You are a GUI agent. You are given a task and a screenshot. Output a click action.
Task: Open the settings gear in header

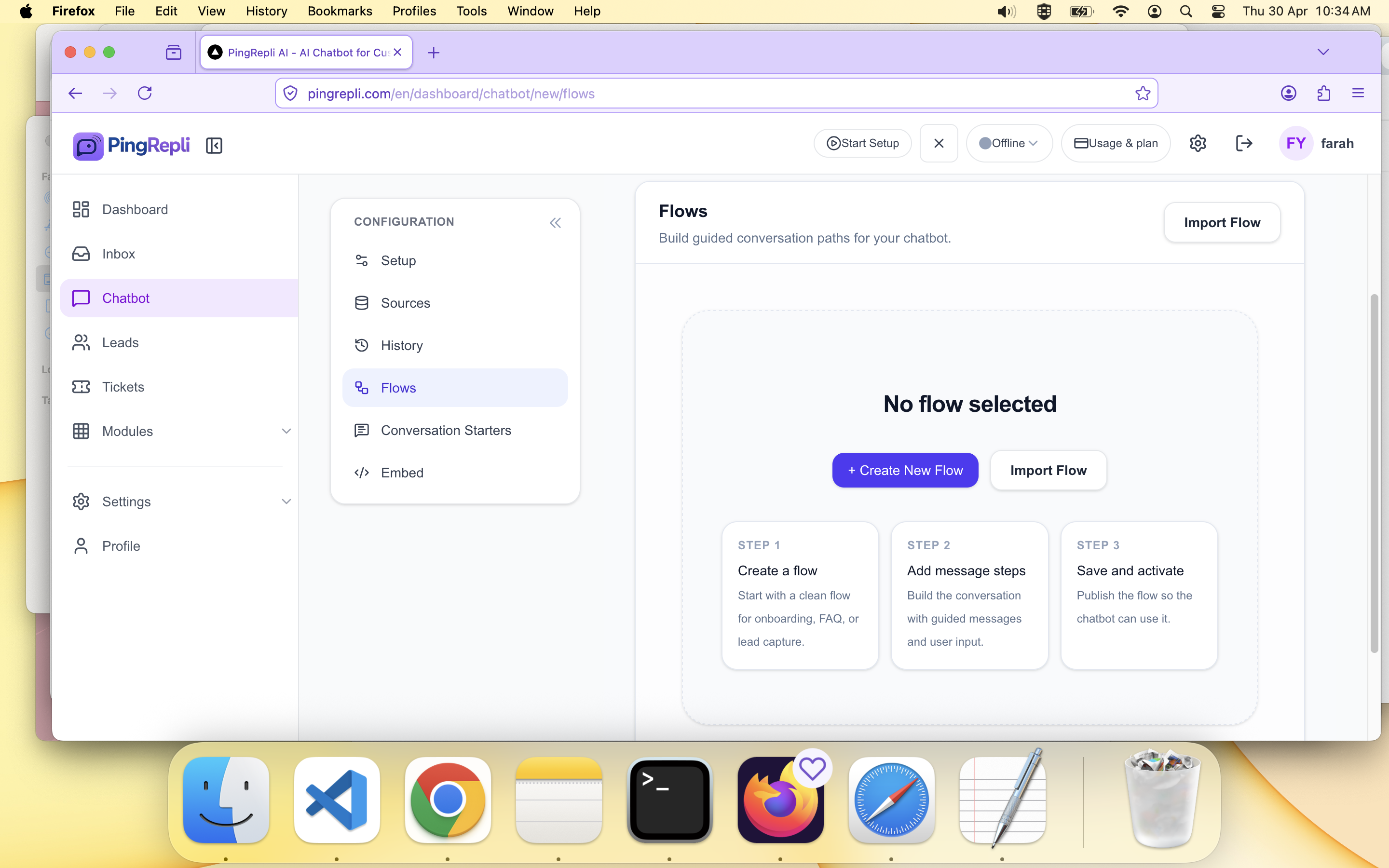pos(1198,143)
